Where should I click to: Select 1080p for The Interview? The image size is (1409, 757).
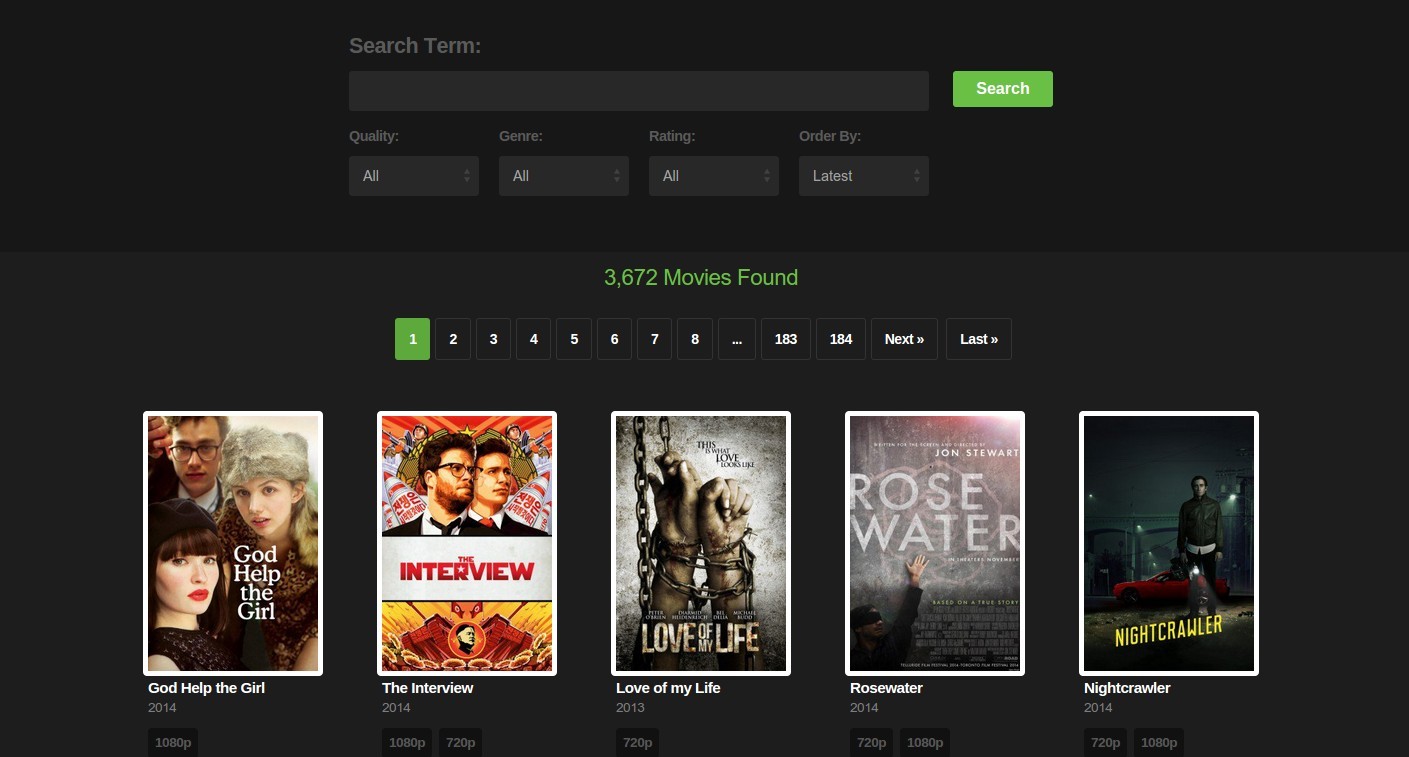click(x=407, y=742)
